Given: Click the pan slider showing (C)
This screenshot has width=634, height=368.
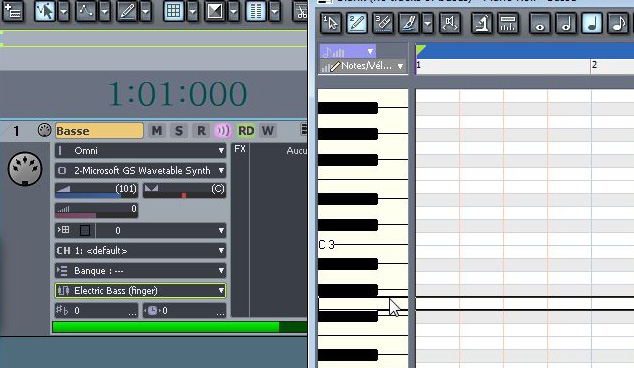Looking at the screenshot, I should pos(184,190).
